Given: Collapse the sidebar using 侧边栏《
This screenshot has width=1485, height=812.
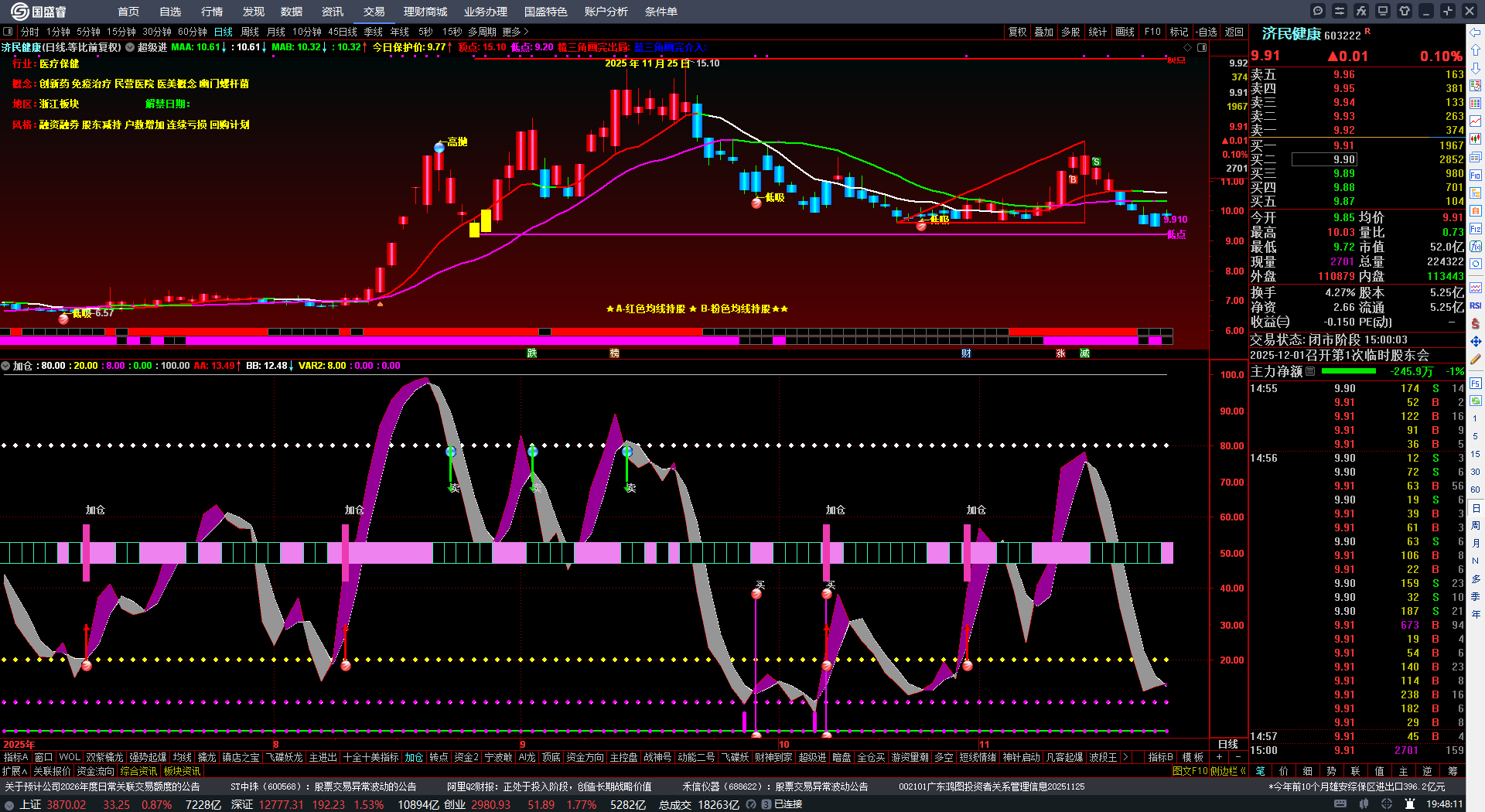Looking at the screenshot, I should 1228,771.
